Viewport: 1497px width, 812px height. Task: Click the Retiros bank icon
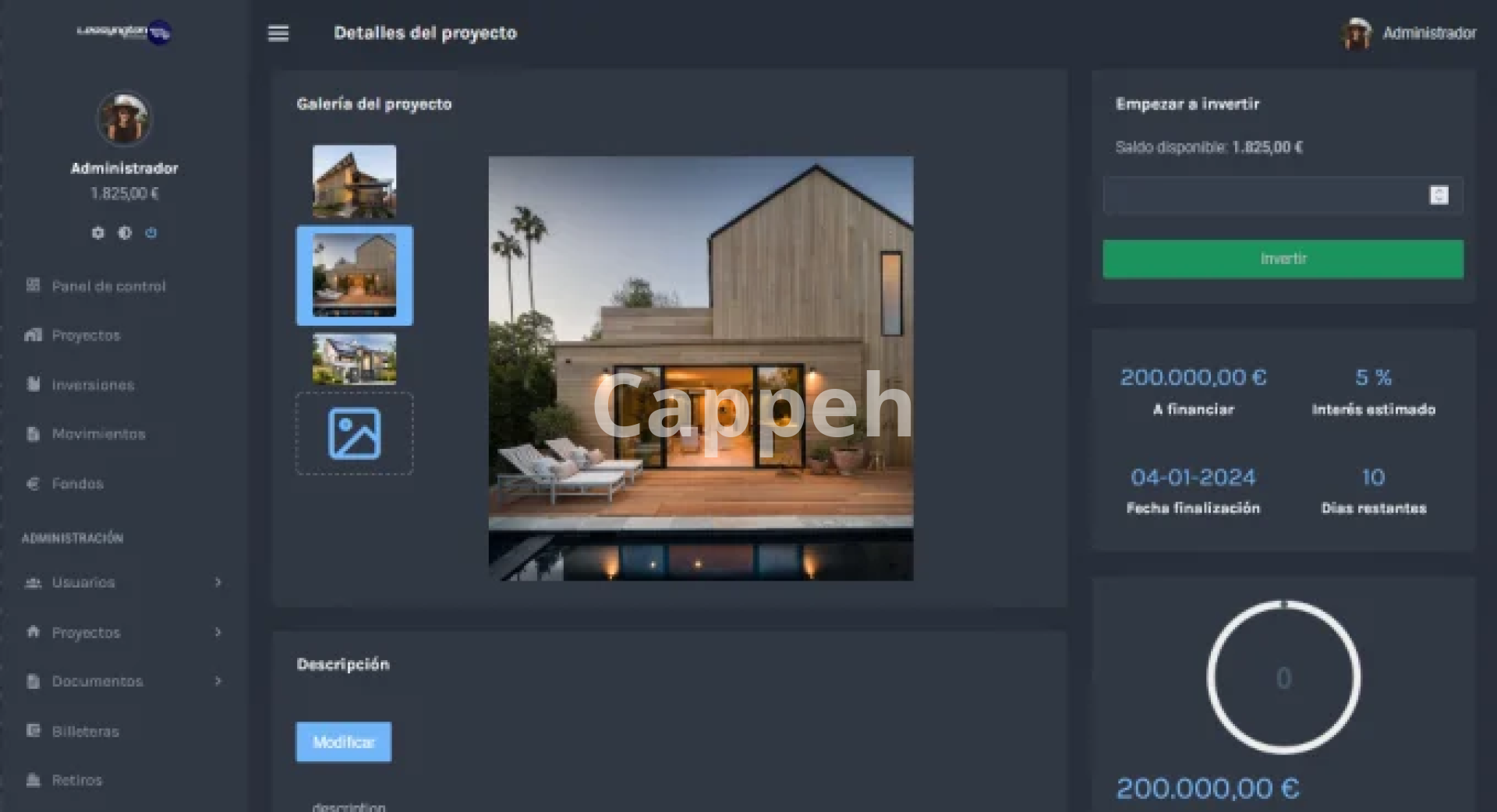[33, 780]
